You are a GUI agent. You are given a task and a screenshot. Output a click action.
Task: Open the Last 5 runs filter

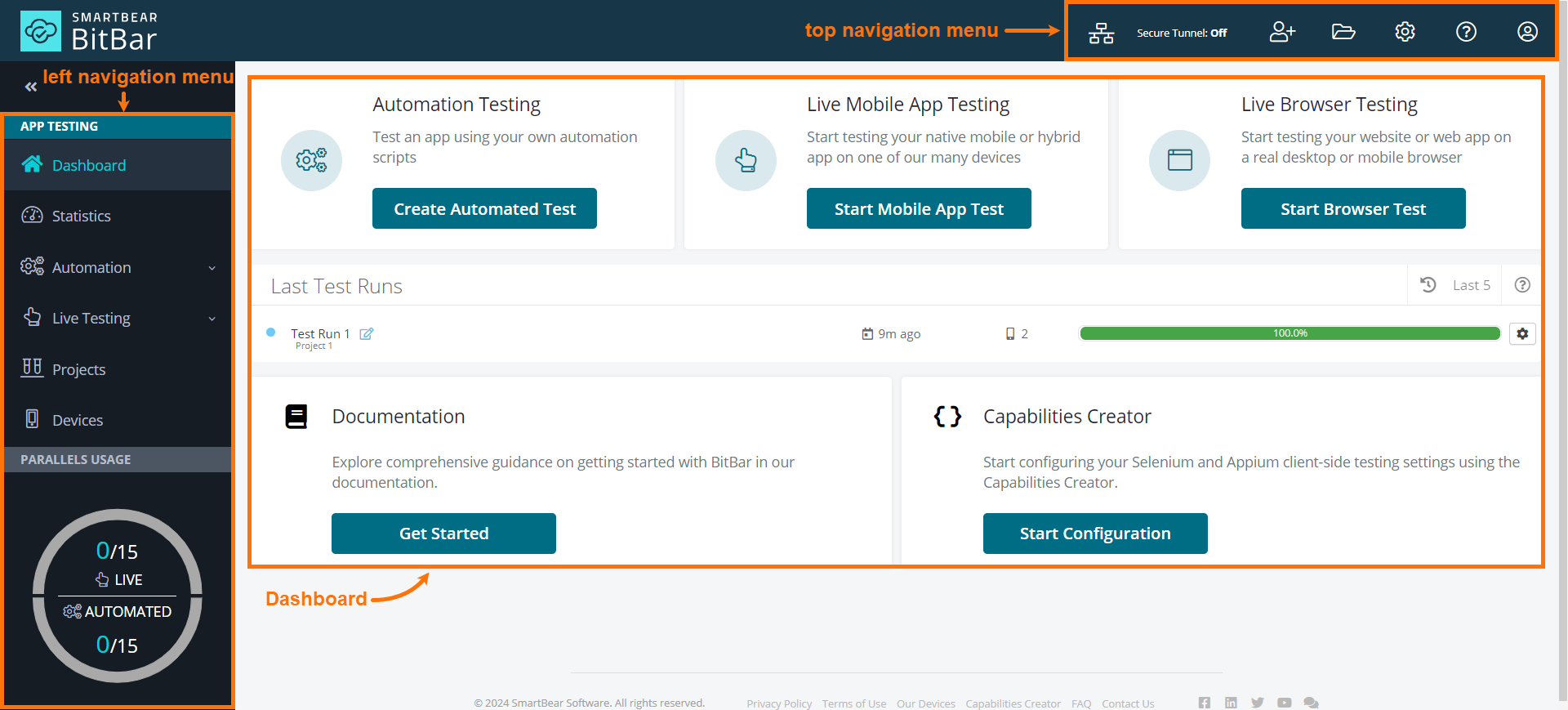pyautogui.click(x=1459, y=285)
